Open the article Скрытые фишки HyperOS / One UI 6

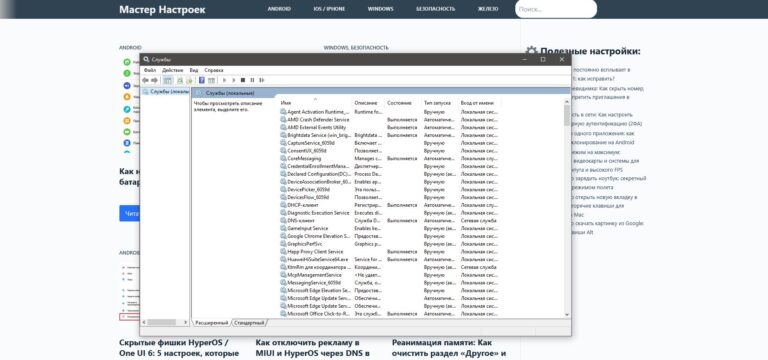179,348
